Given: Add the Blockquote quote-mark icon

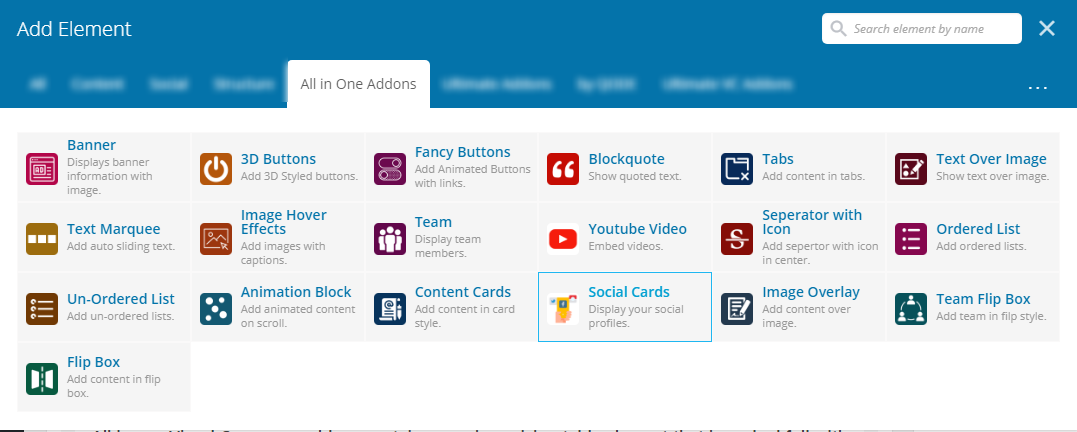Looking at the screenshot, I should (x=563, y=169).
